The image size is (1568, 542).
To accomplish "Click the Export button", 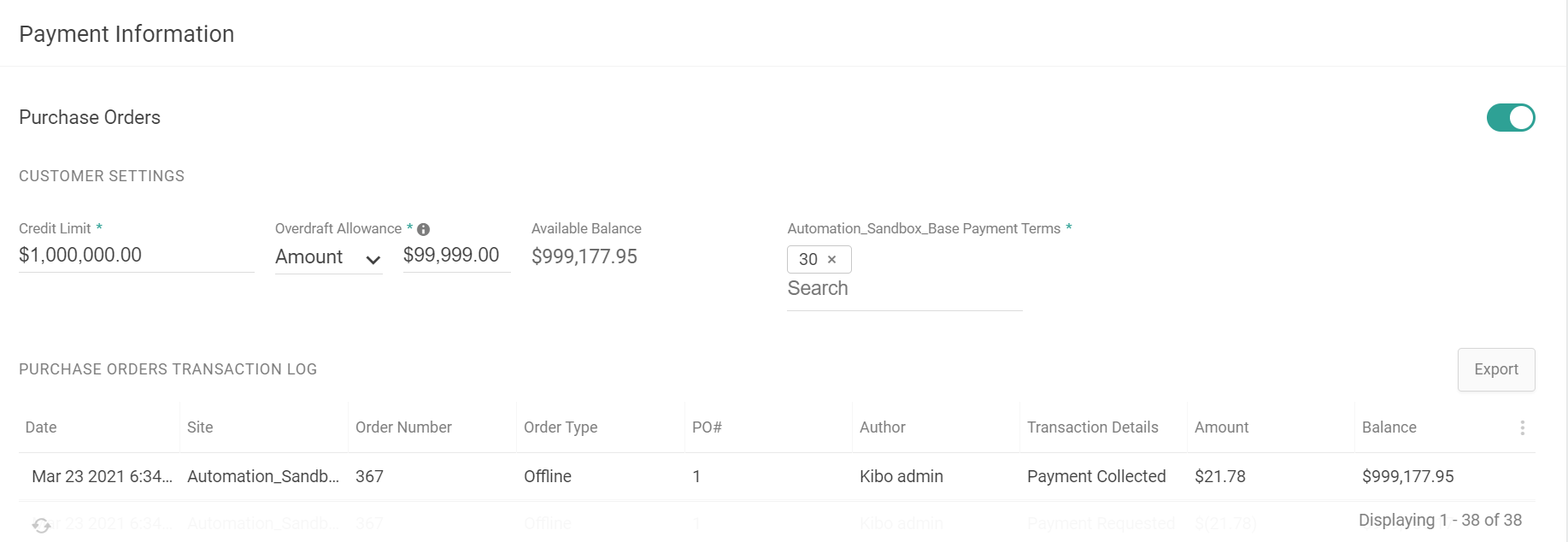I will 1495,369.
